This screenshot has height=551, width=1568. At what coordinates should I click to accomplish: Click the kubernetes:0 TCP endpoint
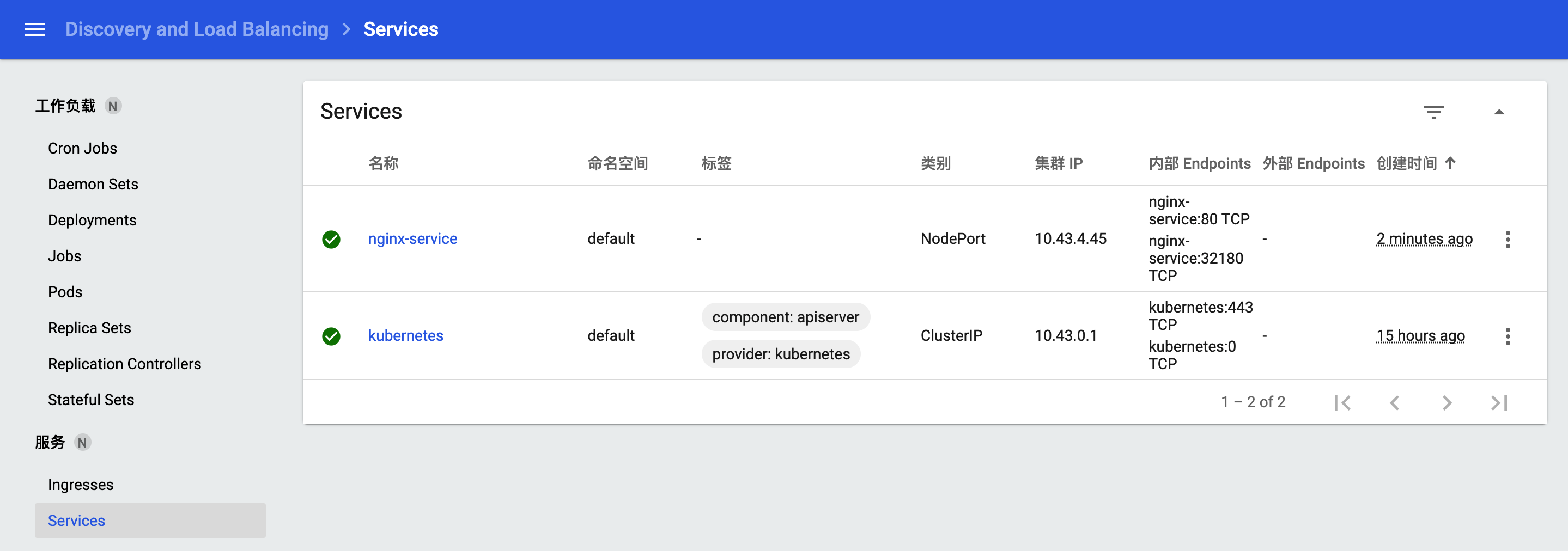point(1192,354)
